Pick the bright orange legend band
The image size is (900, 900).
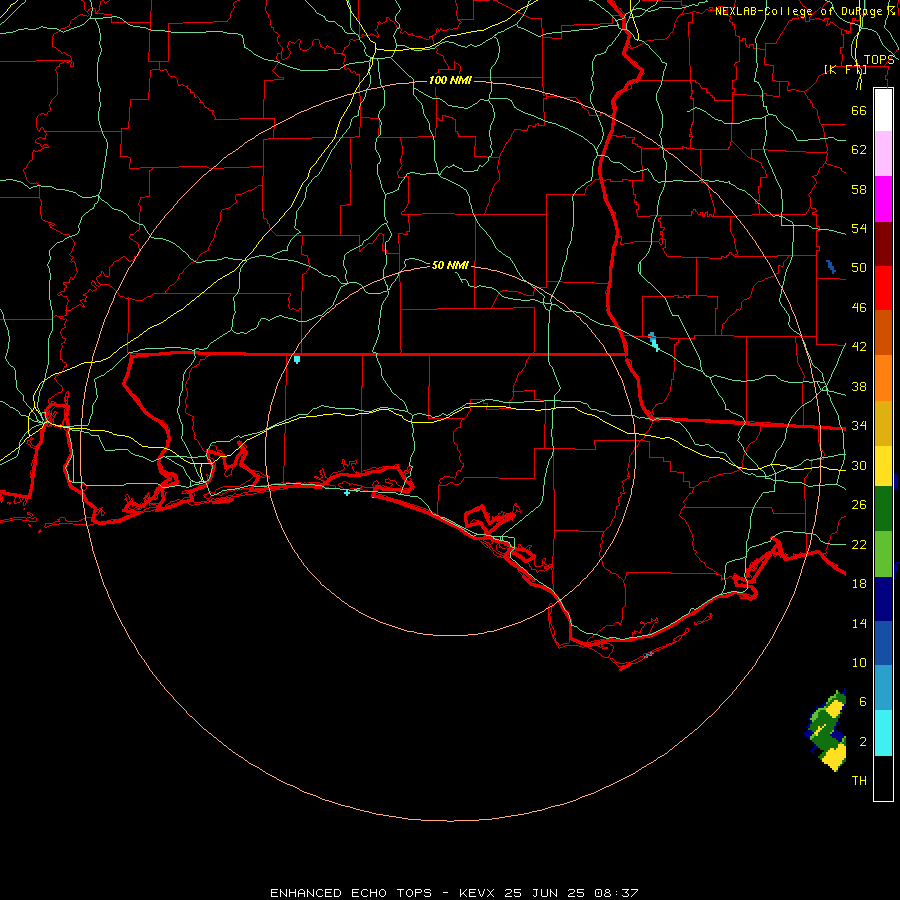click(883, 378)
